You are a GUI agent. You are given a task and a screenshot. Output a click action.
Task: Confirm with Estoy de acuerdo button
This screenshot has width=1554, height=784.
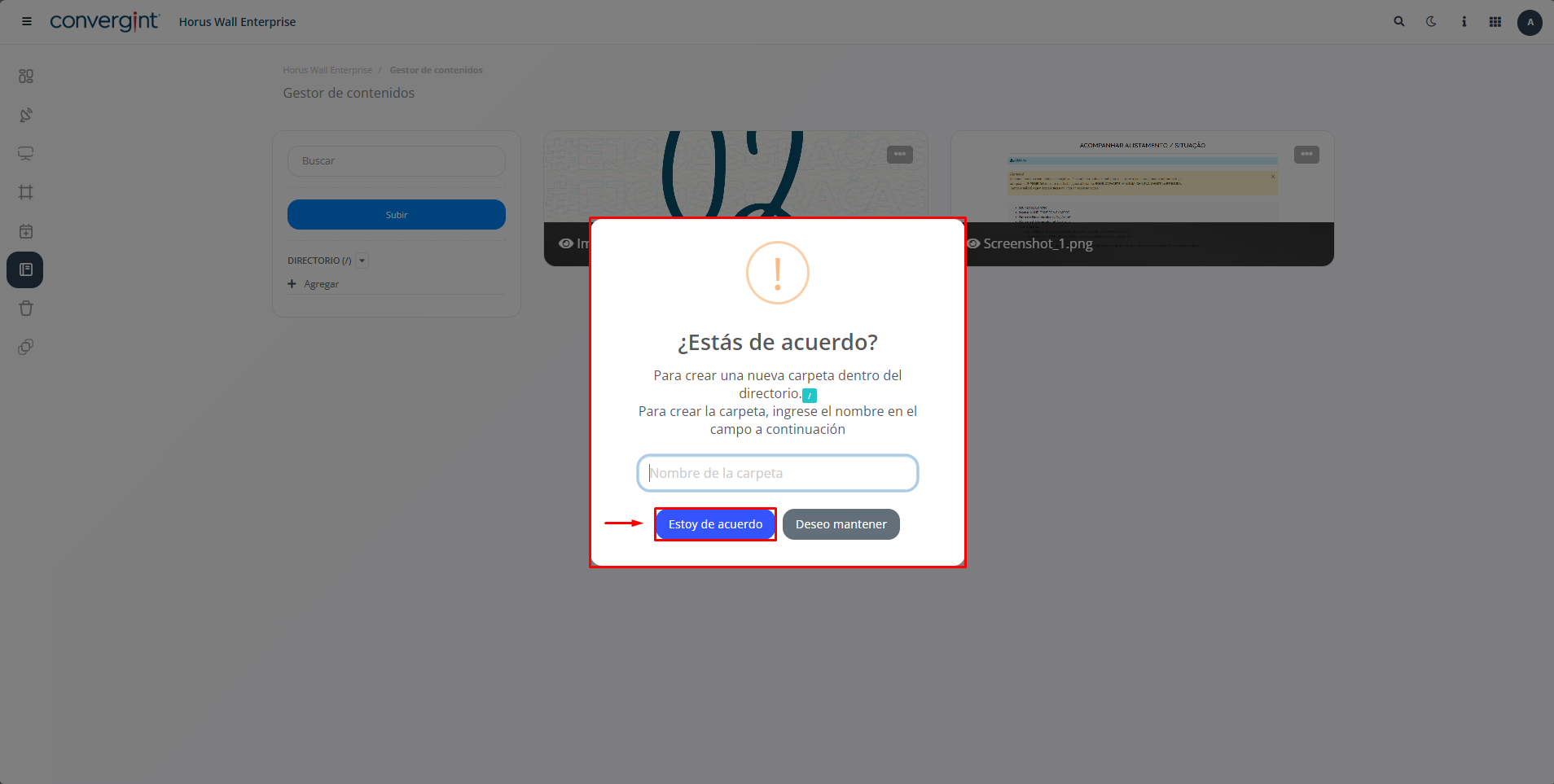click(x=715, y=524)
